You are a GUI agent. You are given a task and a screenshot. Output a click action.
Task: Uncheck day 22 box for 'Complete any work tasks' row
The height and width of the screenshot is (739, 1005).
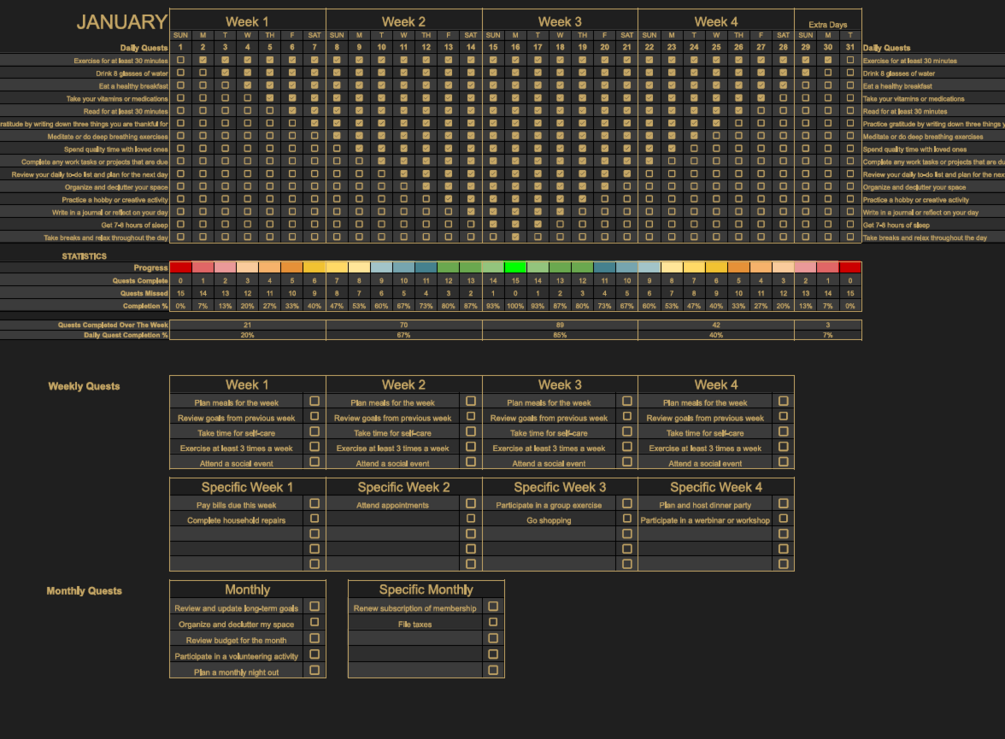649,161
